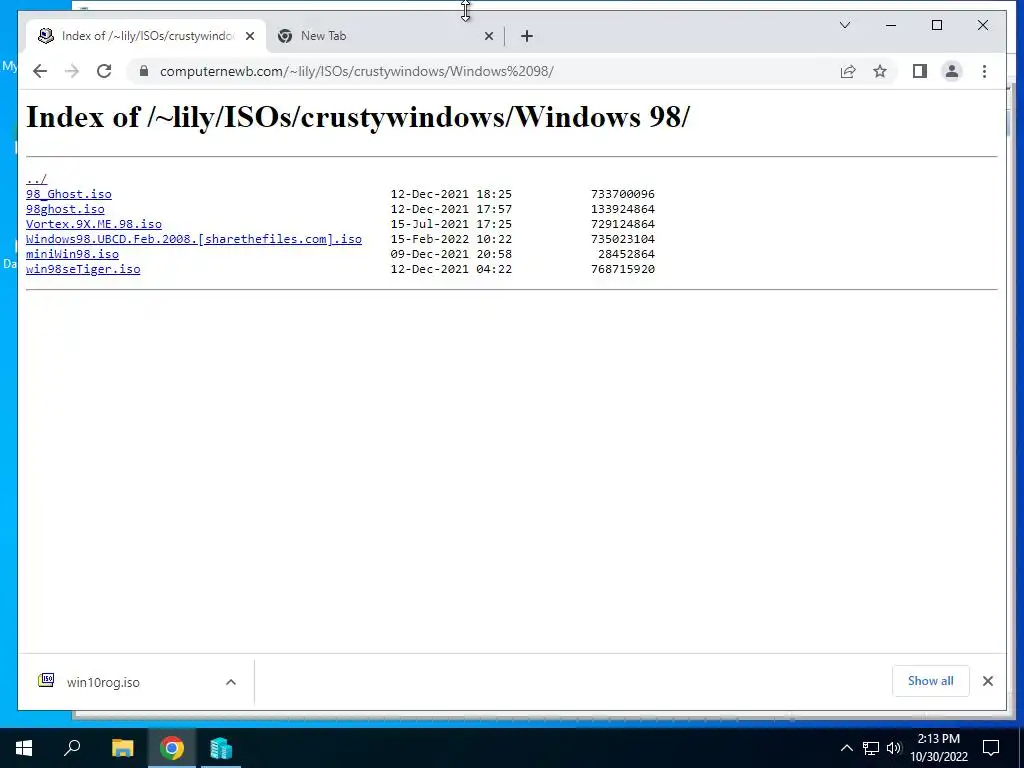The width and height of the screenshot is (1024, 768).
Task: Open the clock showing 2:13 PM
Action: click(x=939, y=748)
